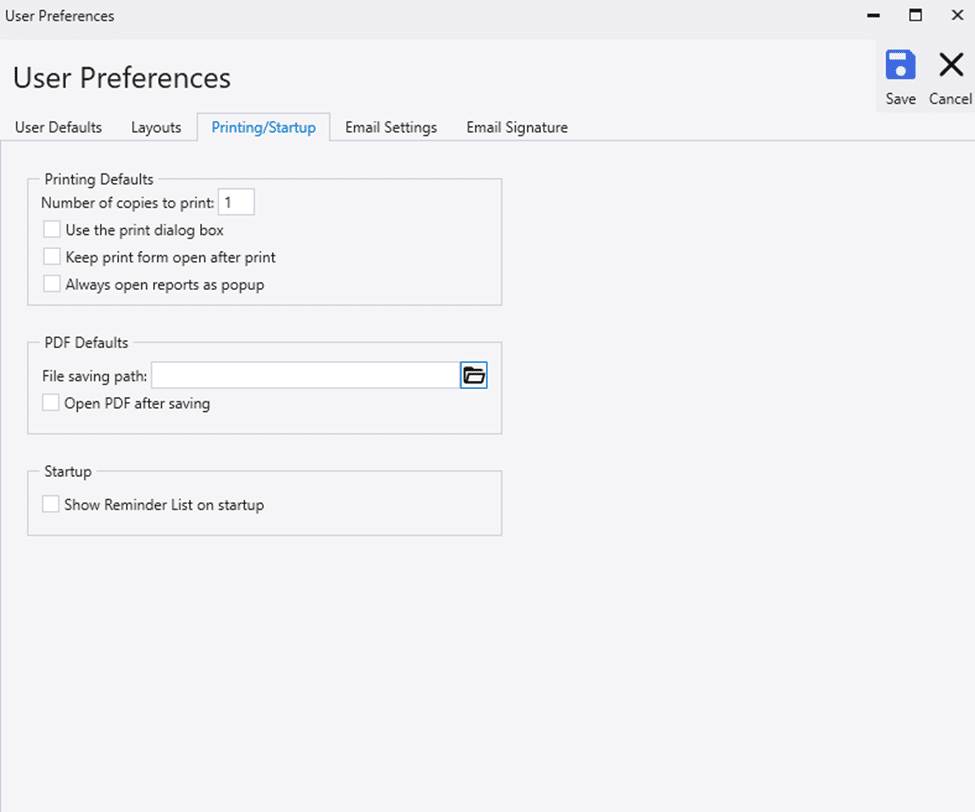
Task: Click the Number of copies field
Action: pyautogui.click(x=236, y=202)
